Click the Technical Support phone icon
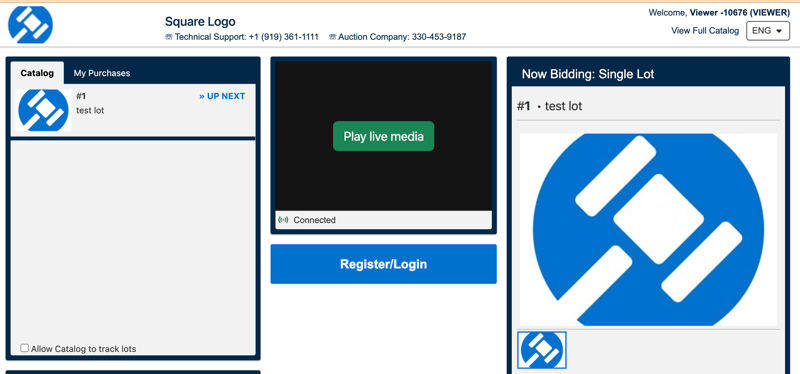Viewport: 800px width, 374px height. coord(169,37)
